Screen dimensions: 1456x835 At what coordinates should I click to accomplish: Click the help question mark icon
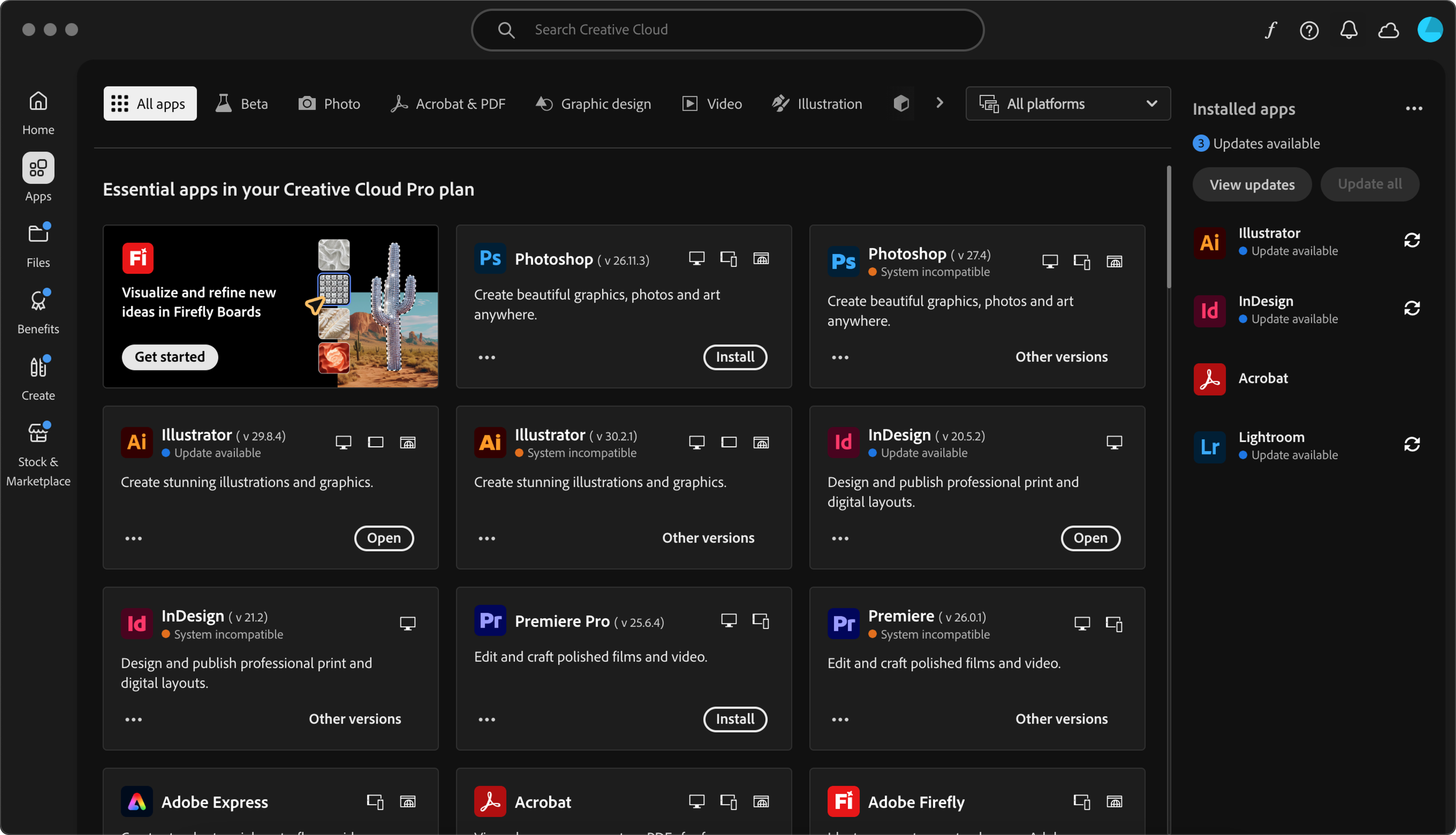[x=1309, y=30]
